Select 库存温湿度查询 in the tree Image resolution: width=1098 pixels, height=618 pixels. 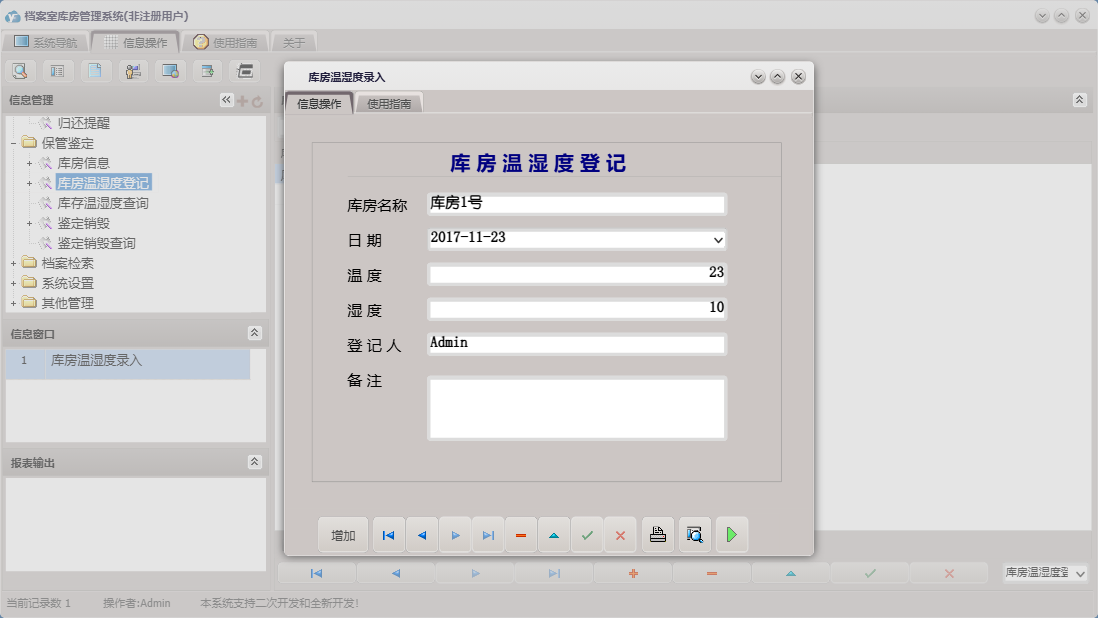[x=103, y=203]
